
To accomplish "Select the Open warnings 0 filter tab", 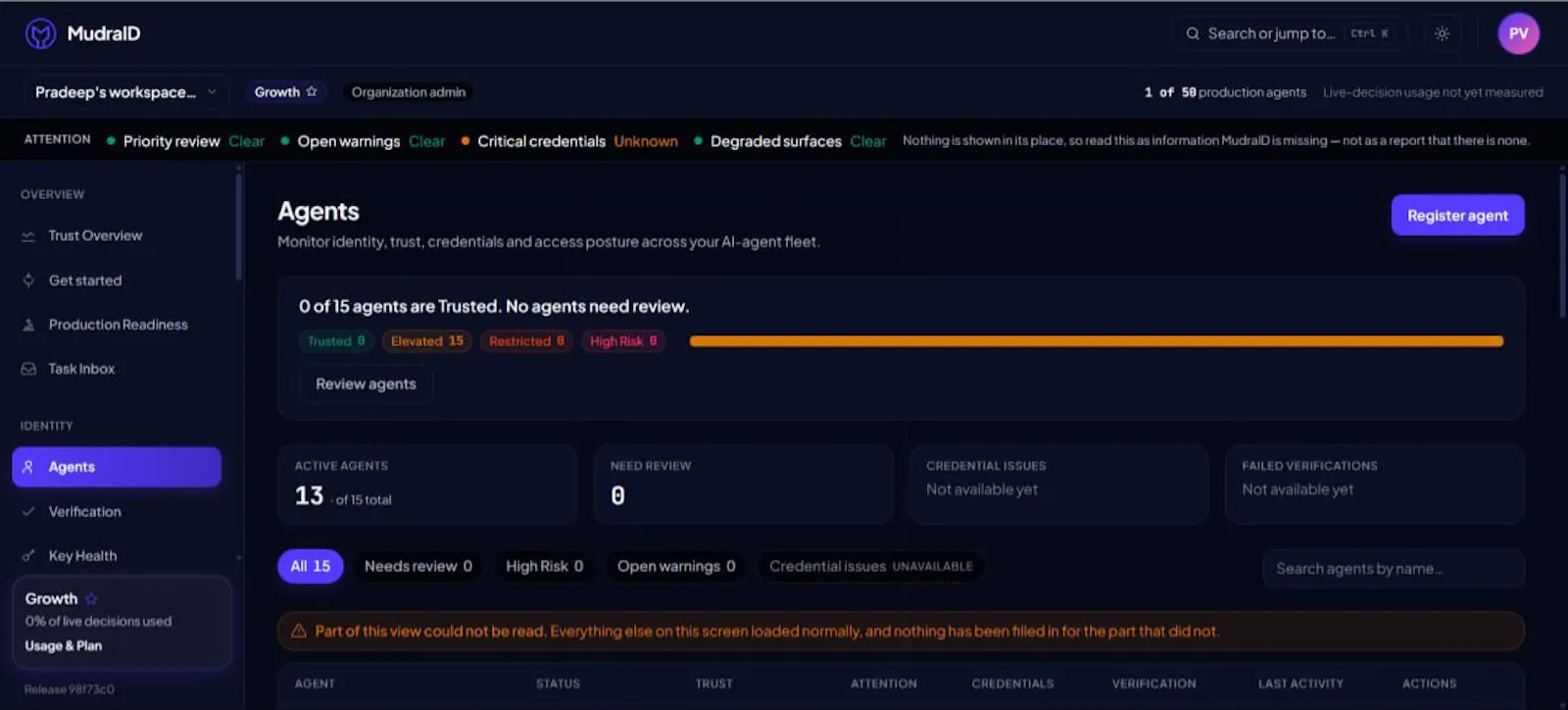I will tap(676, 566).
